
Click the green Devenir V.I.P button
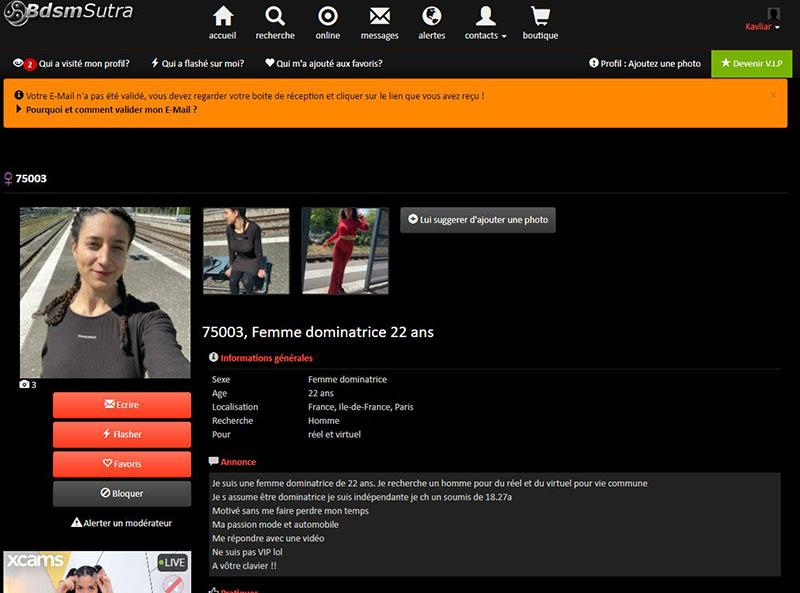coord(752,63)
